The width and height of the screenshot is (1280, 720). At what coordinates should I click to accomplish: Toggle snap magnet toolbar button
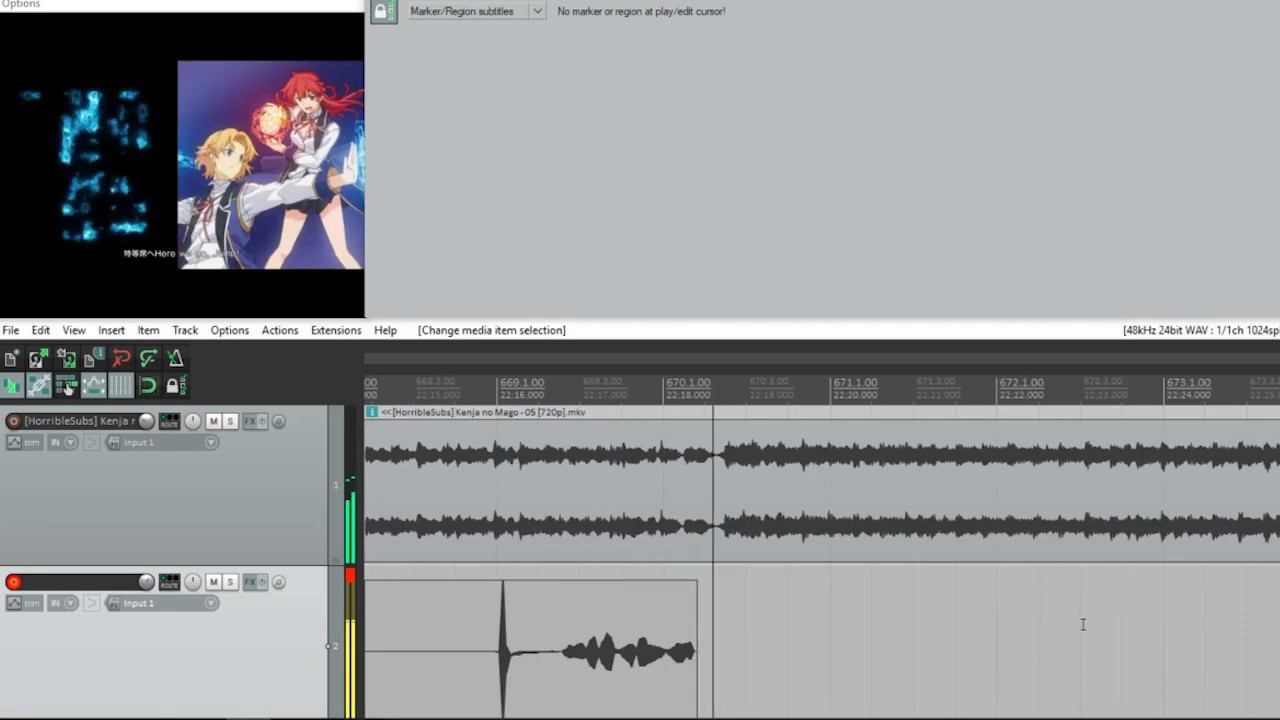148,385
